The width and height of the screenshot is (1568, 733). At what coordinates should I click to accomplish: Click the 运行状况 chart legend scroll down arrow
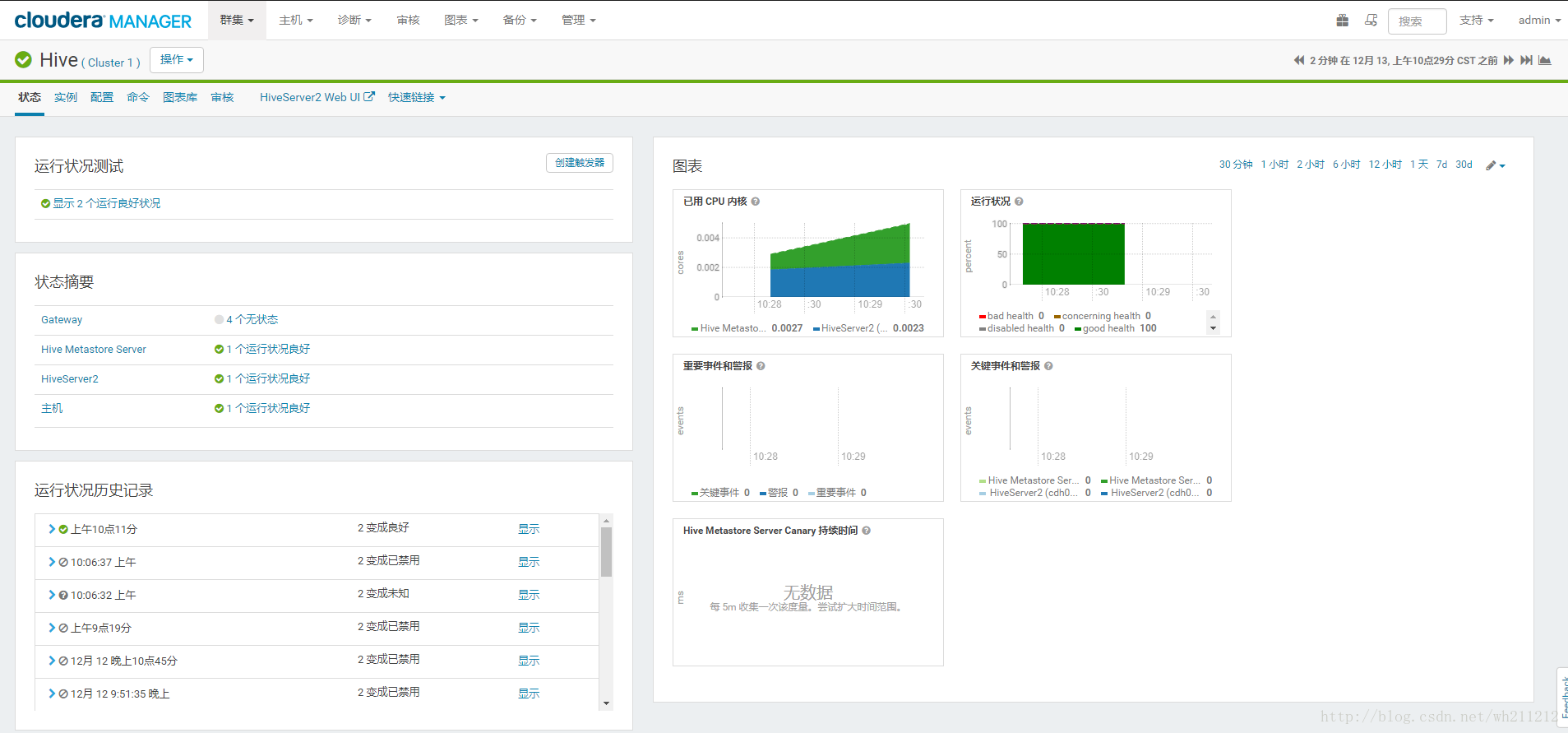[x=1213, y=328]
